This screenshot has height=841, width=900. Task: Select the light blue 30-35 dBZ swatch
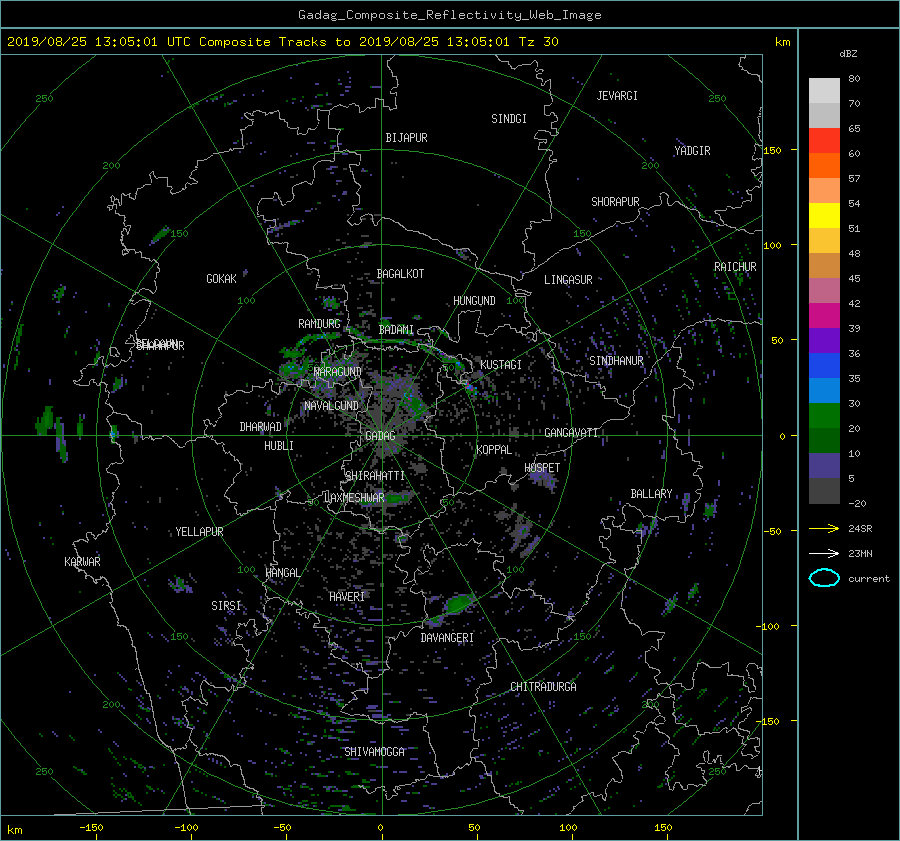coord(824,391)
